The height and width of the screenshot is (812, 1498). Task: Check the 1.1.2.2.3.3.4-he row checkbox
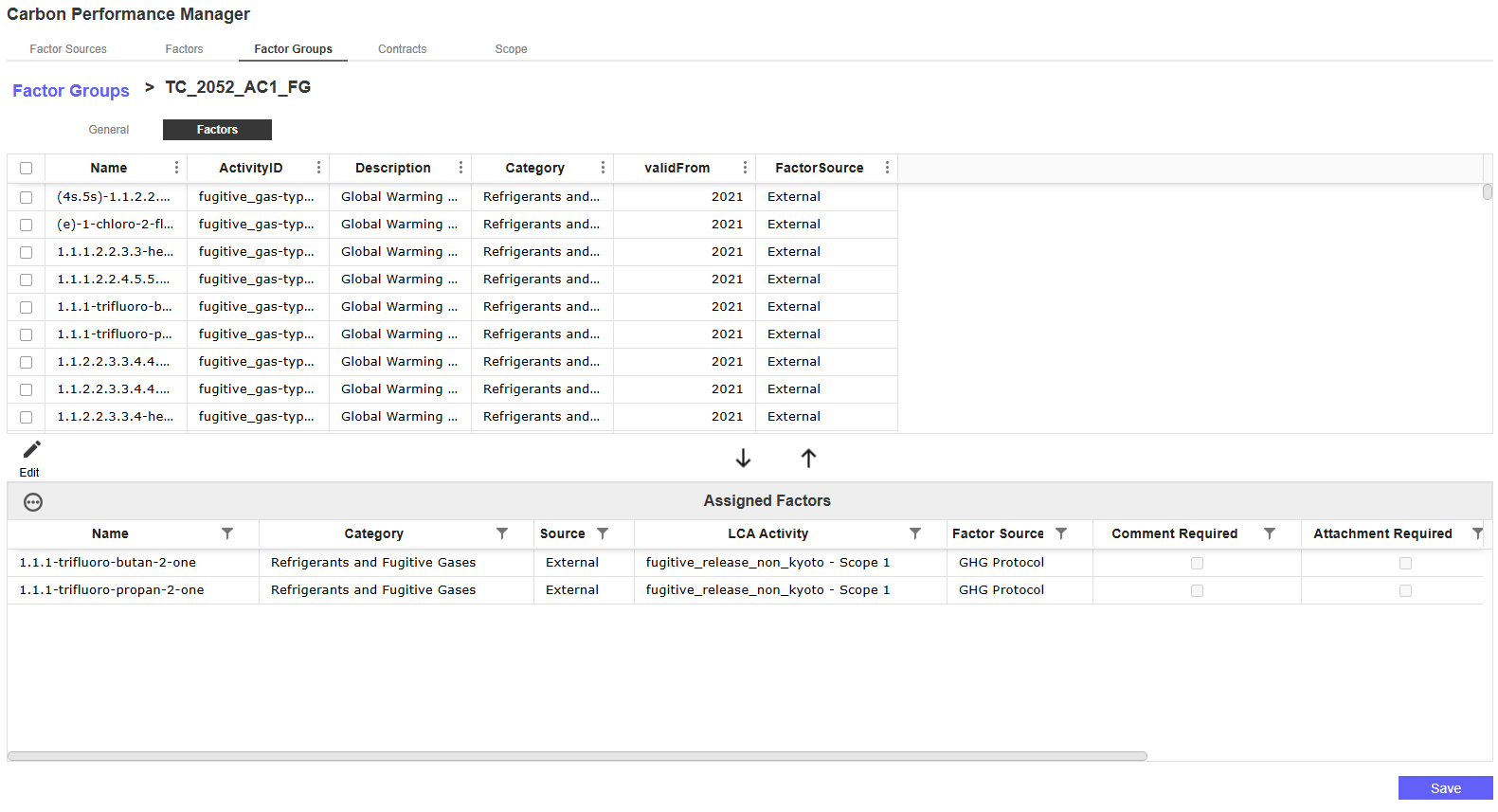coord(27,417)
